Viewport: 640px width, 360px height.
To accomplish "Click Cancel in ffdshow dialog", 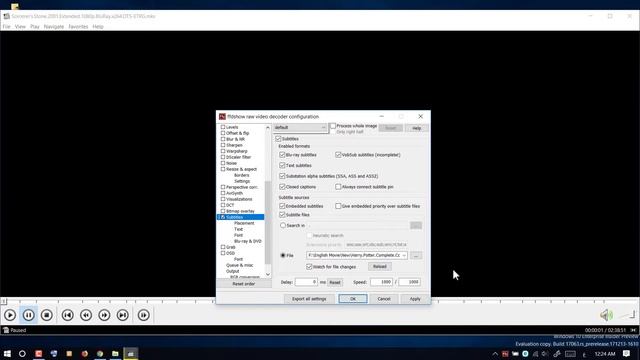I will (384, 299).
